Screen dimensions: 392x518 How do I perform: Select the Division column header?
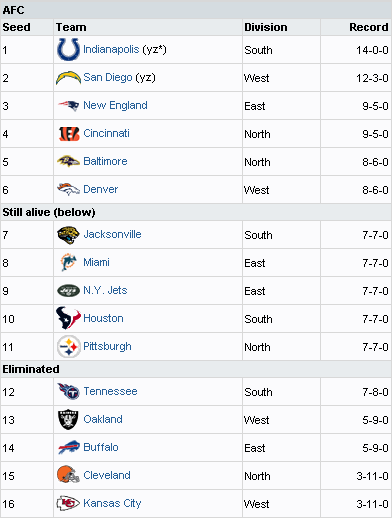coord(266,27)
